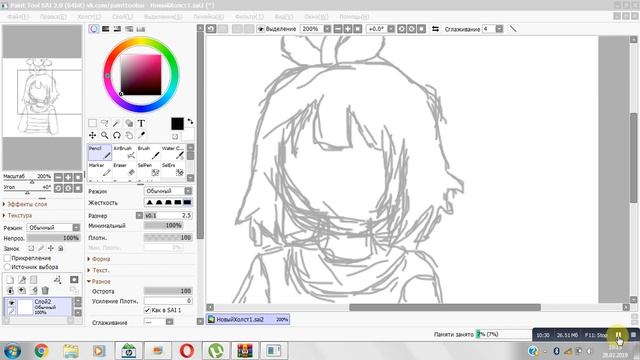Screen dimensions: 640x360
Task: Open the Фильтр menu
Action: click(x=249, y=17)
